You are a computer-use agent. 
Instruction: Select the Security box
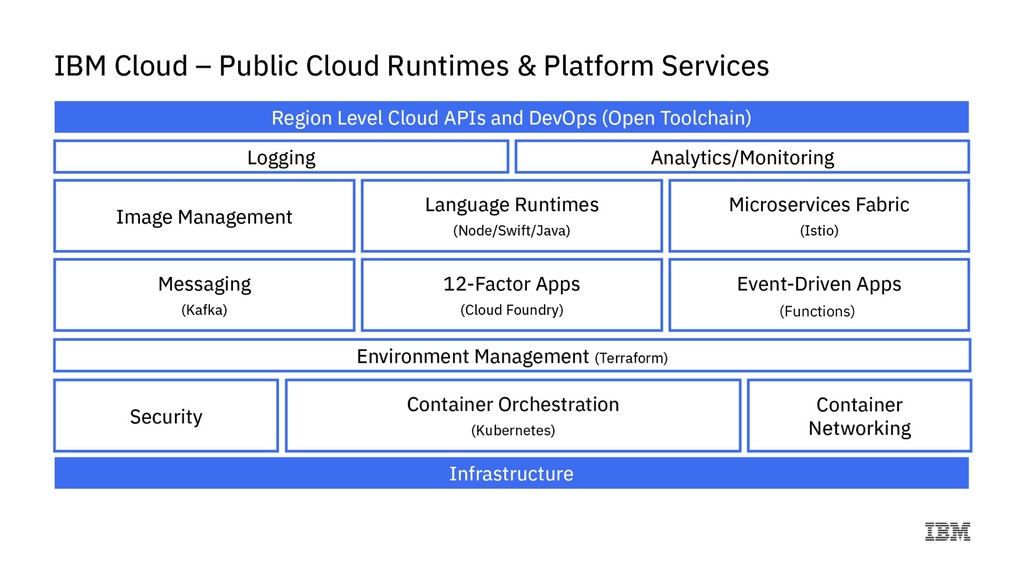click(166, 416)
